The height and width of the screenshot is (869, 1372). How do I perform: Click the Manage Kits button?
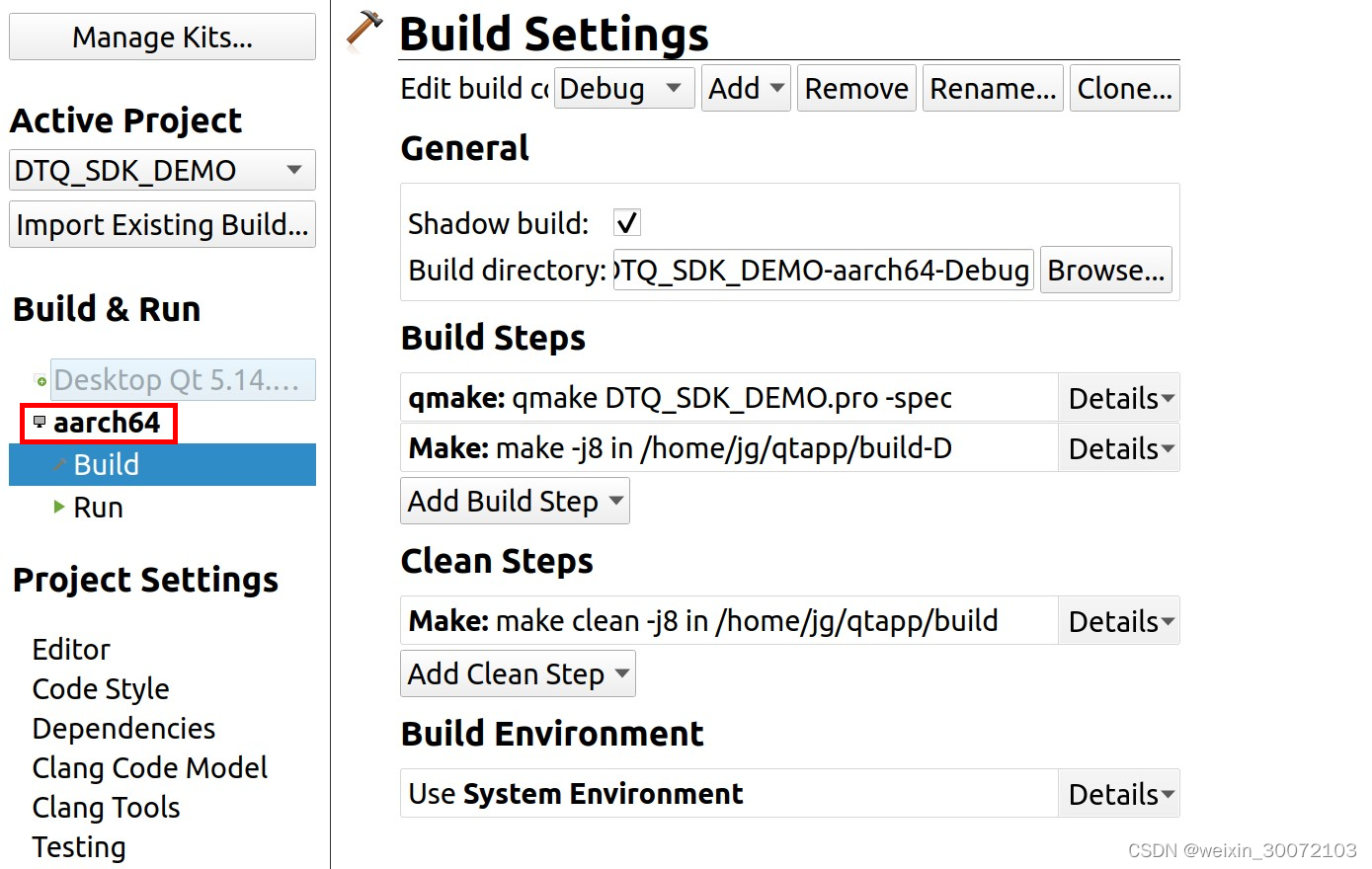coord(162,38)
